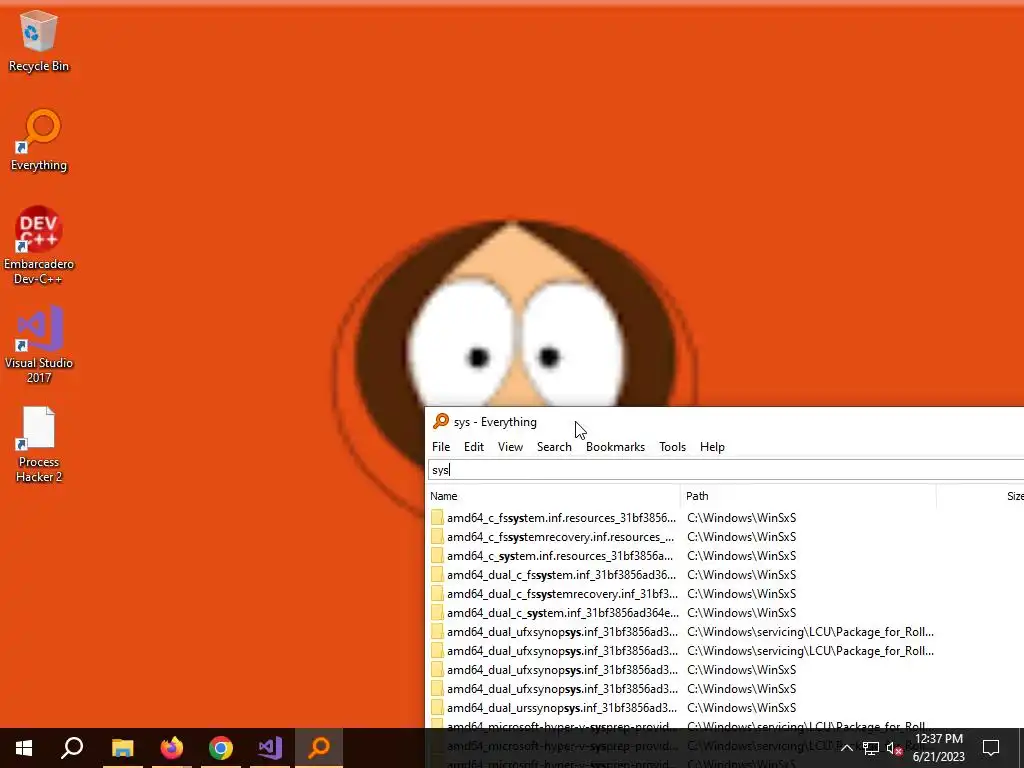Click path cell of amd64_c_fssystemrecovery.inf.resources row
1024x768 pixels.
[x=741, y=537]
